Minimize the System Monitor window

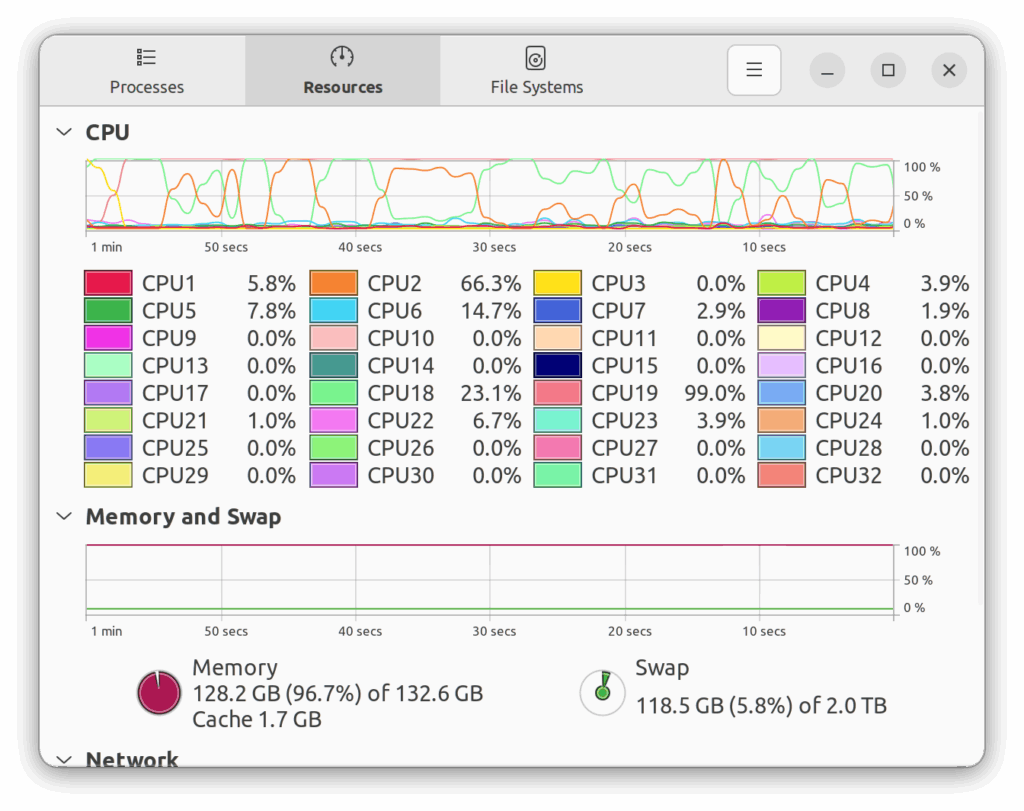(827, 70)
